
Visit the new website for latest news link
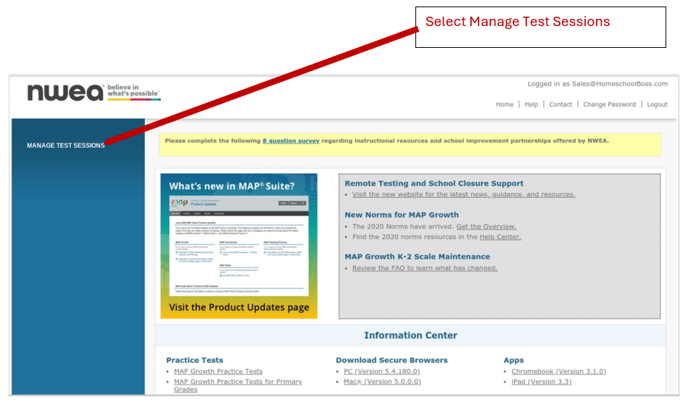tap(463, 194)
